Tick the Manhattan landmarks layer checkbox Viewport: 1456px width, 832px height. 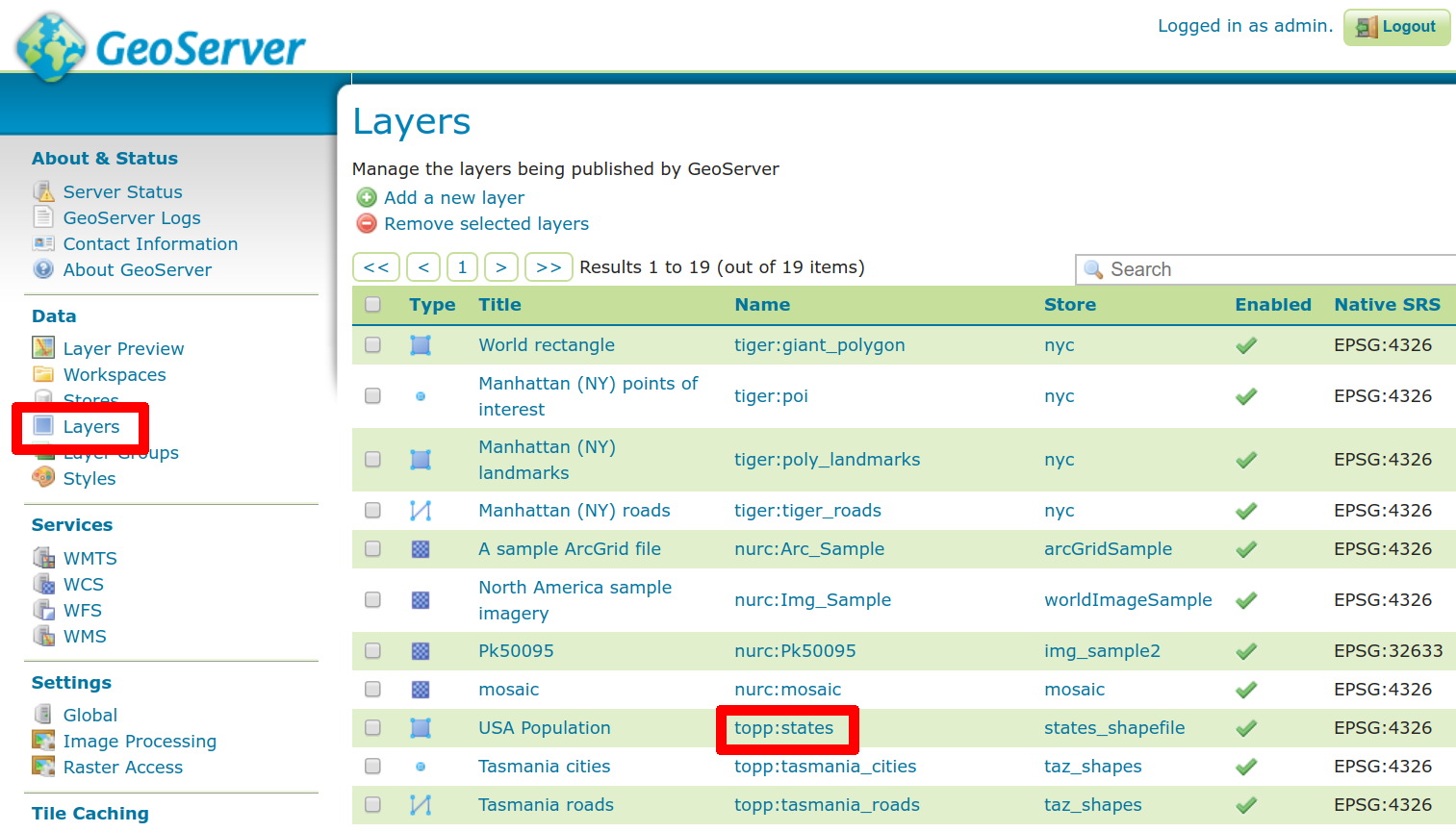372,459
